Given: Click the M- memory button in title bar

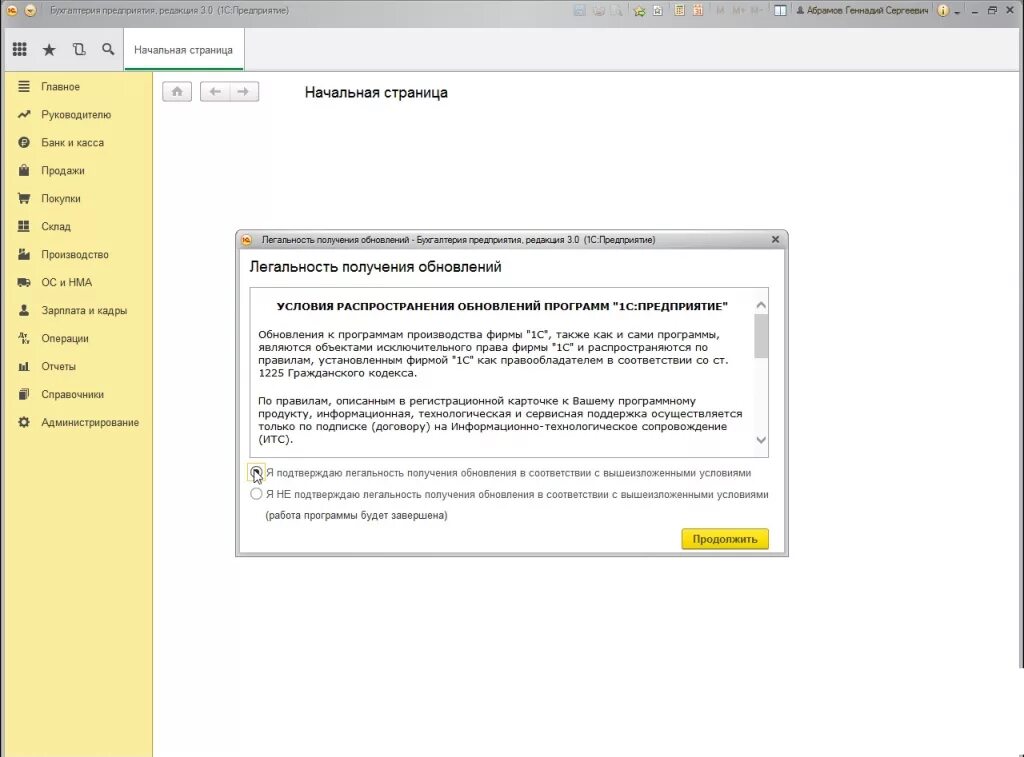Looking at the screenshot, I should (756, 10).
